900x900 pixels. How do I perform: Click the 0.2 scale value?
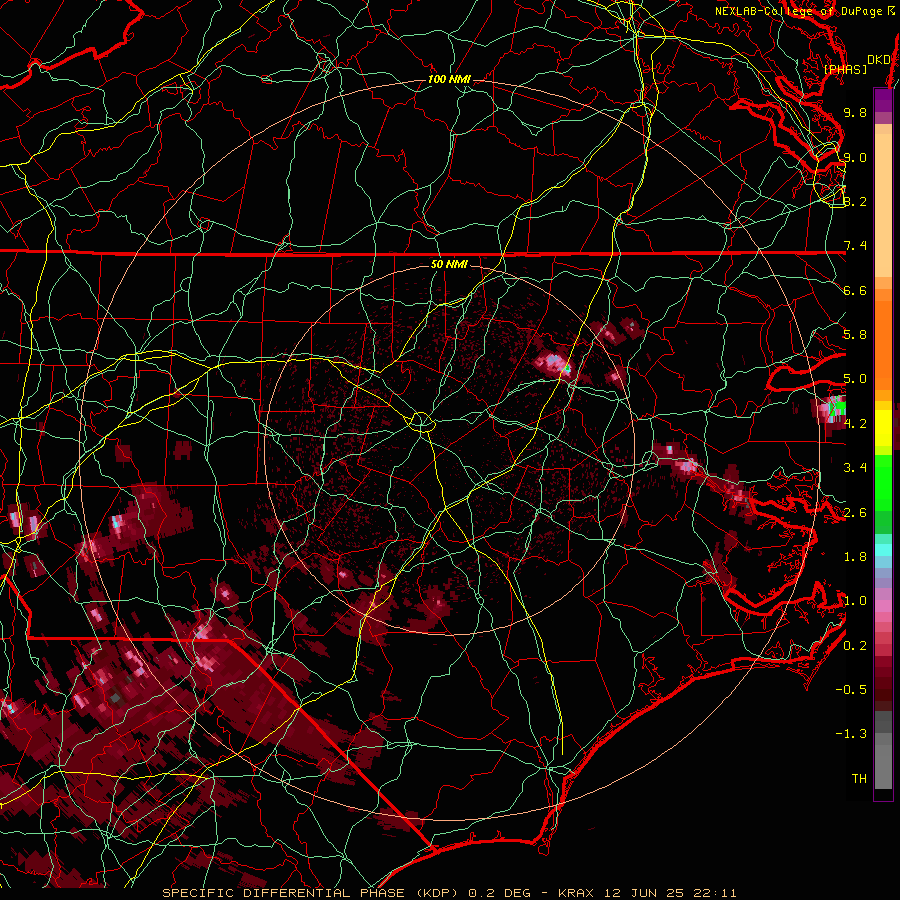[855, 646]
